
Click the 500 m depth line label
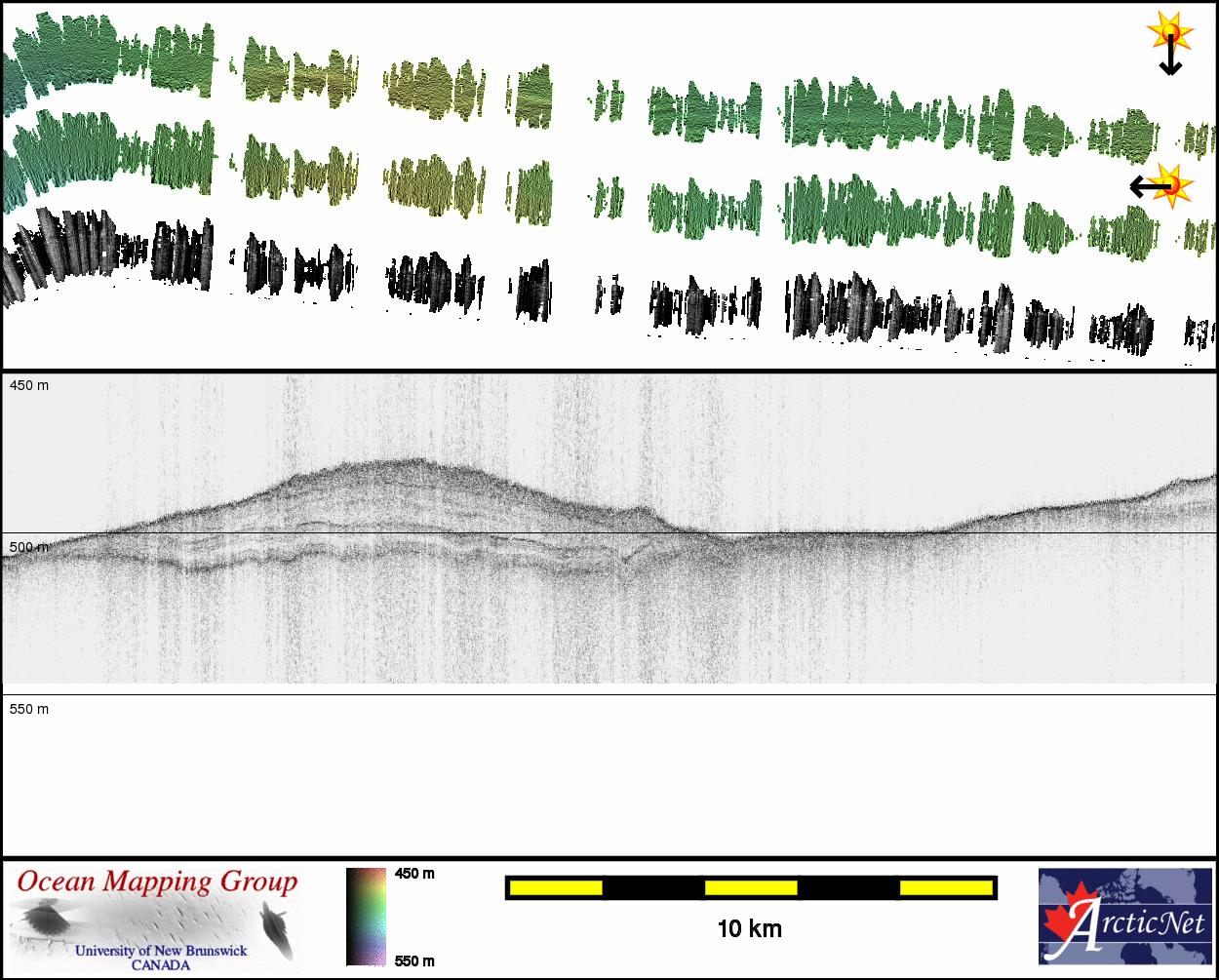[28, 547]
